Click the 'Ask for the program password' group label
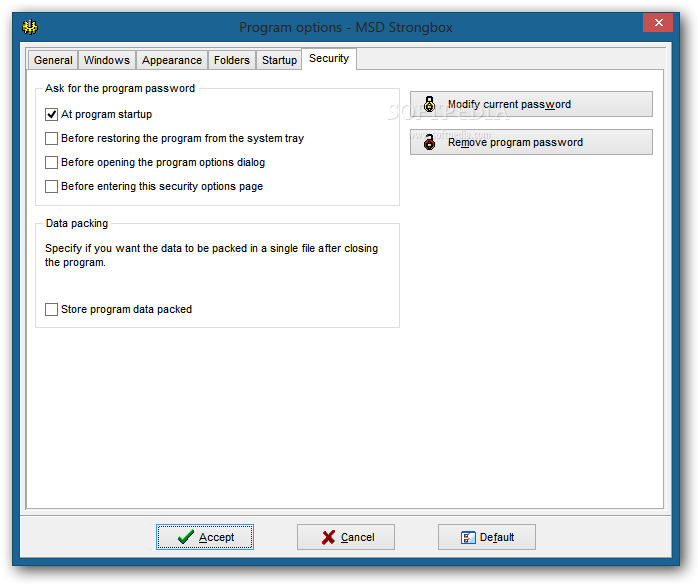 [120, 88]
